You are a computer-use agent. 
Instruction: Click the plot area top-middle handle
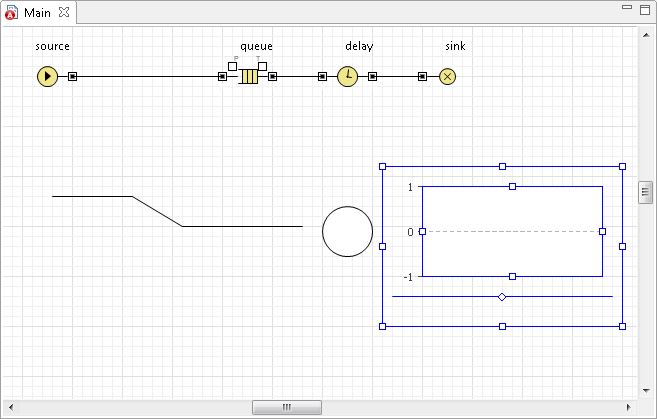click(x=512, y=186)
